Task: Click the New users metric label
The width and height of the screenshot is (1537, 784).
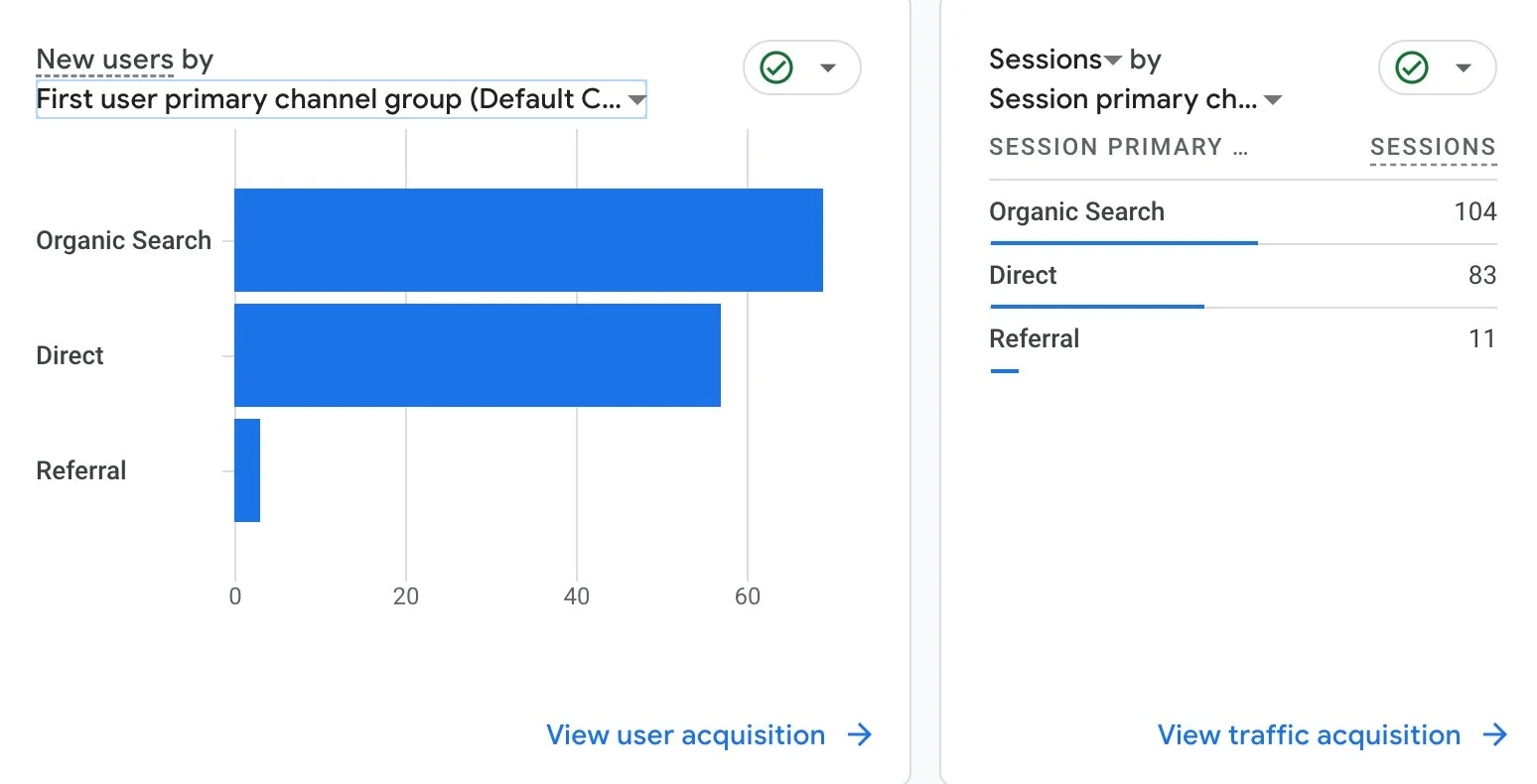Action: (x=105, y=60)
